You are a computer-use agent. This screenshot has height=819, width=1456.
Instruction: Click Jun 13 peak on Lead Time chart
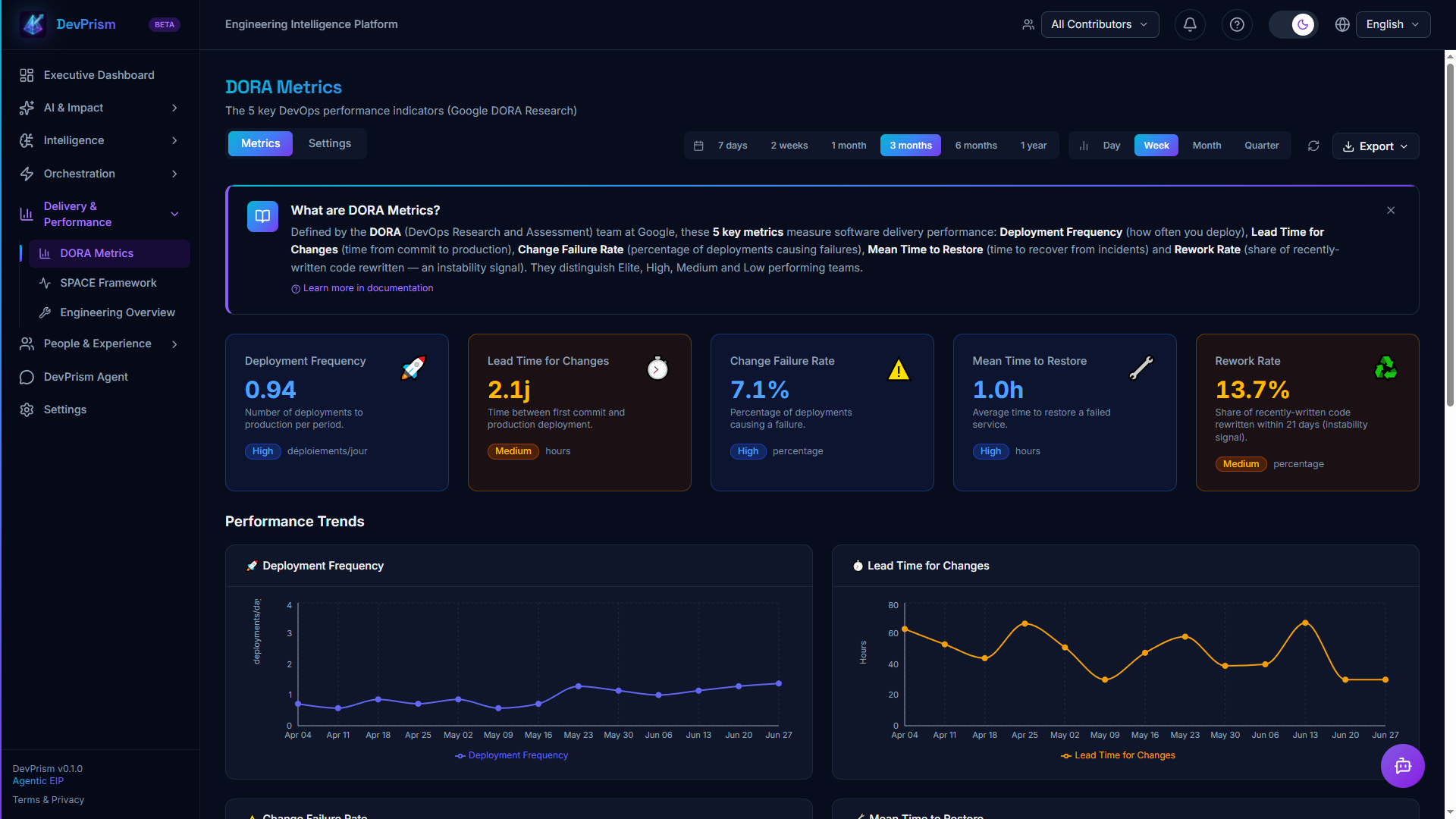(x=1305, y=623)
